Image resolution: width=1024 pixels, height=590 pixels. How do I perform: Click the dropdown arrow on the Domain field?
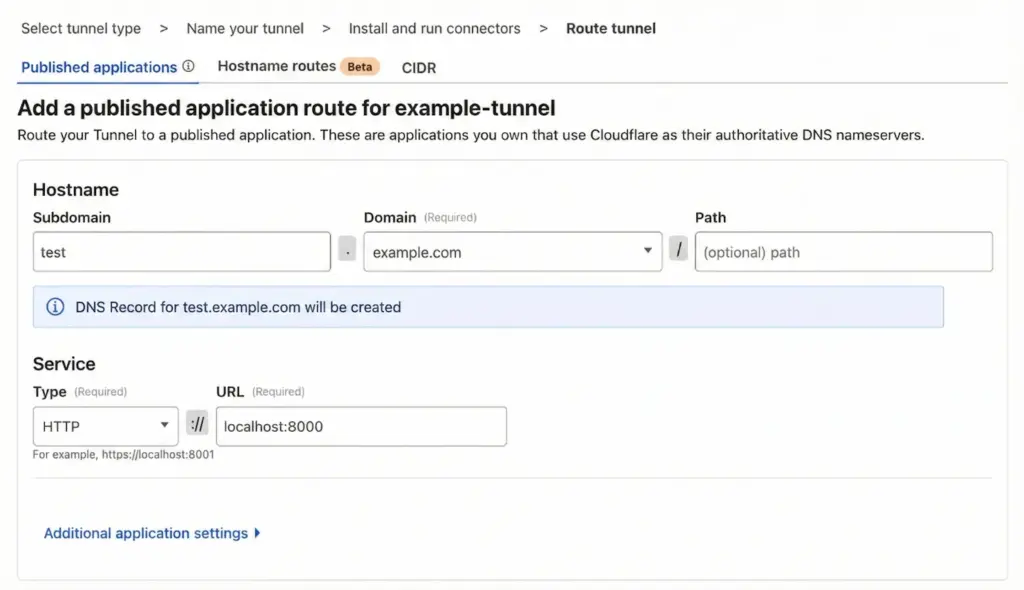coord(648,252)
